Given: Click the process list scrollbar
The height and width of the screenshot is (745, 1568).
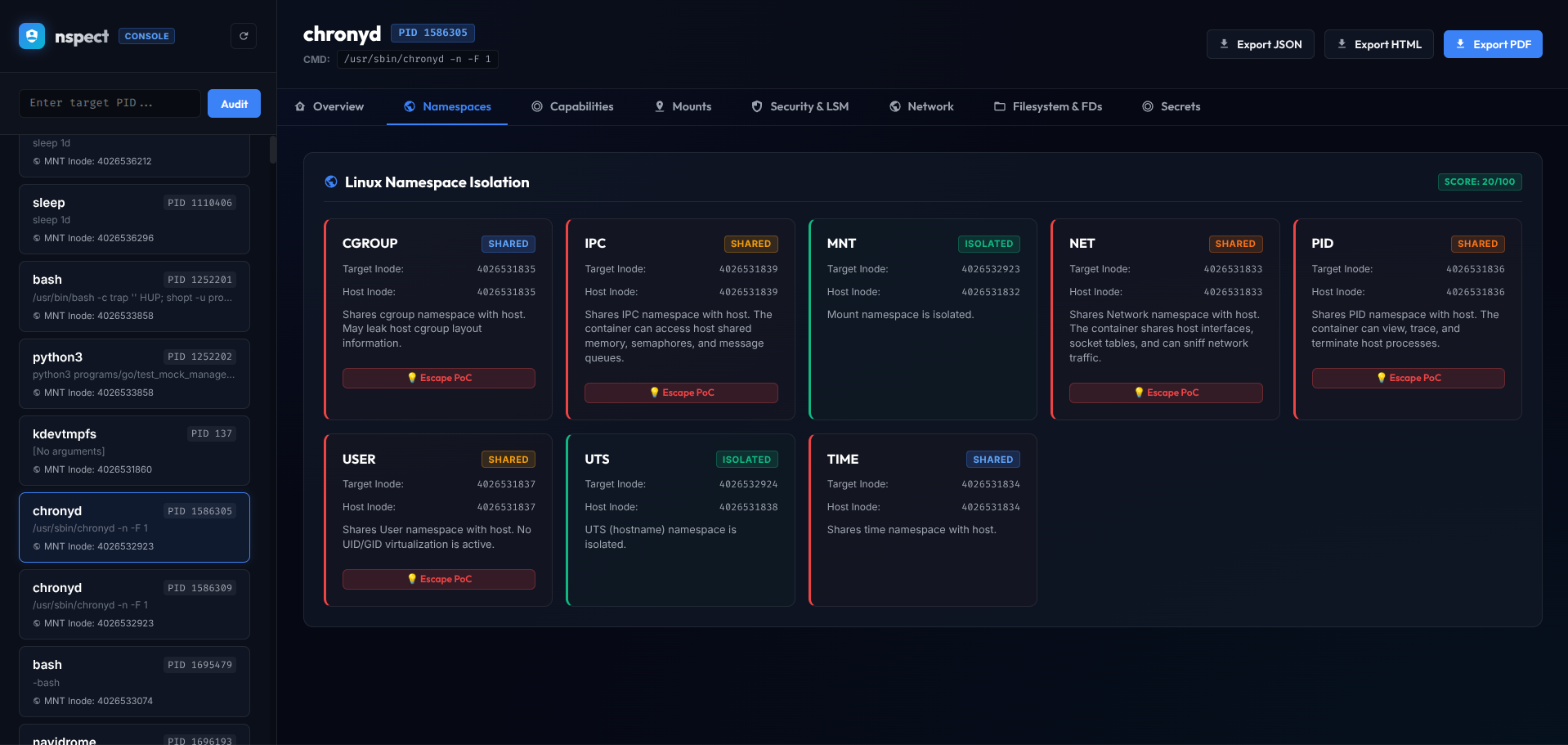Looking at the screenshot, I should tap(273, 150).
